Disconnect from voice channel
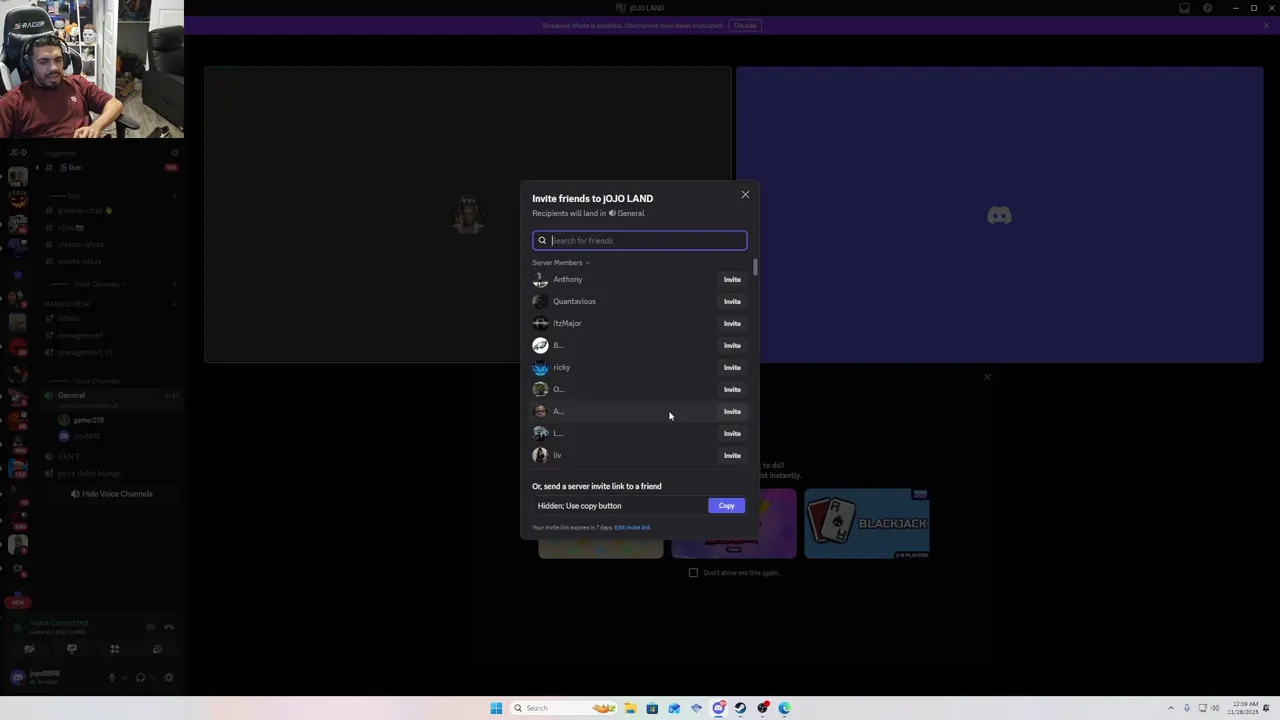Viewport: 1280px width, 720px height. [x=169, y=627]
